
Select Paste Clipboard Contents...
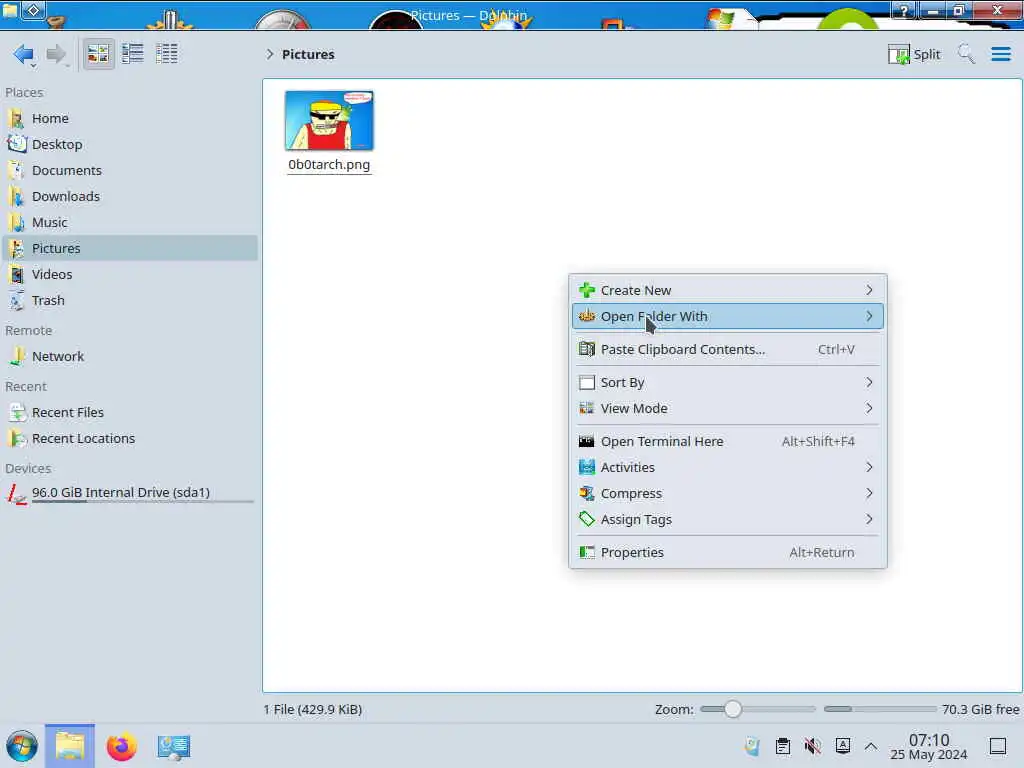[728, 349]
